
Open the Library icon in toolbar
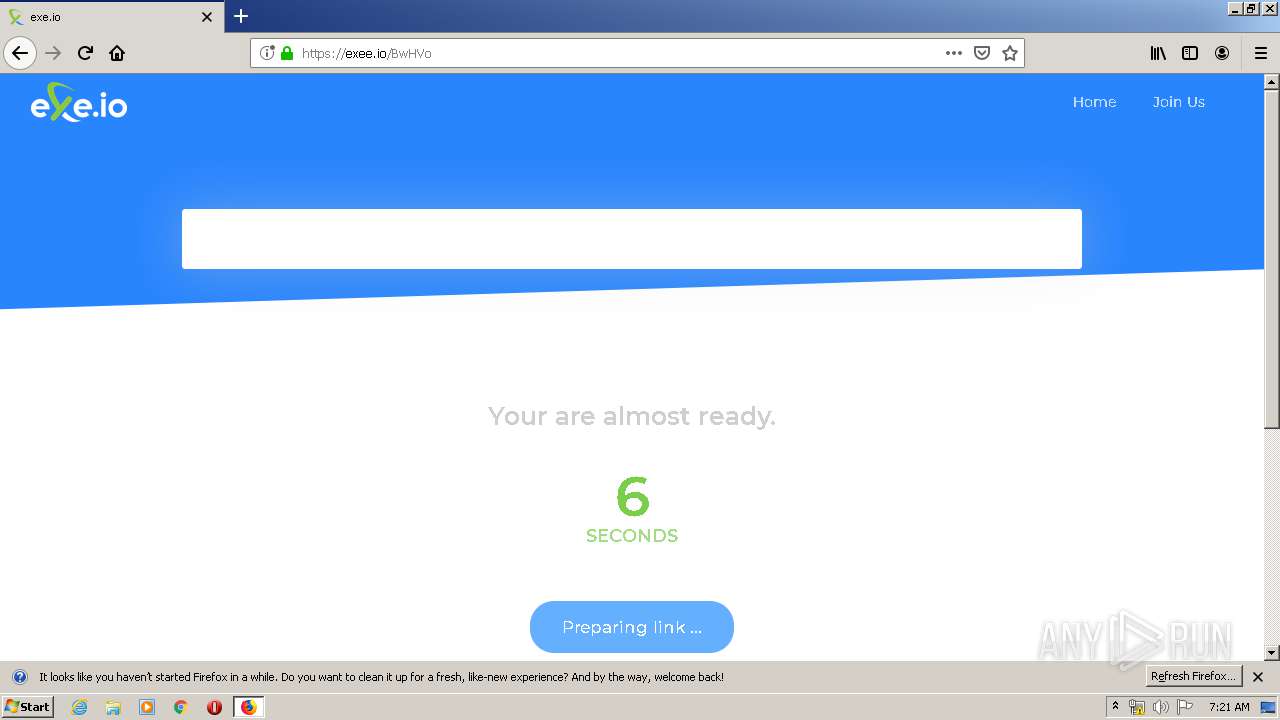[x=1158, y=53]
